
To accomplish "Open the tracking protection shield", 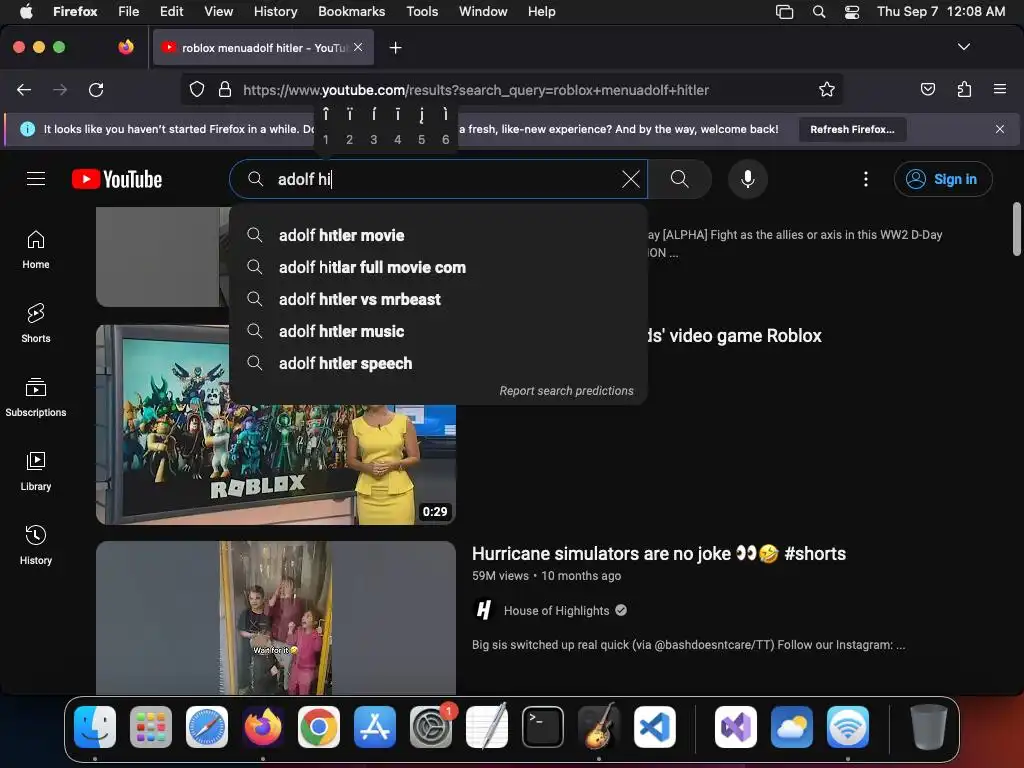I will [197, 89].
